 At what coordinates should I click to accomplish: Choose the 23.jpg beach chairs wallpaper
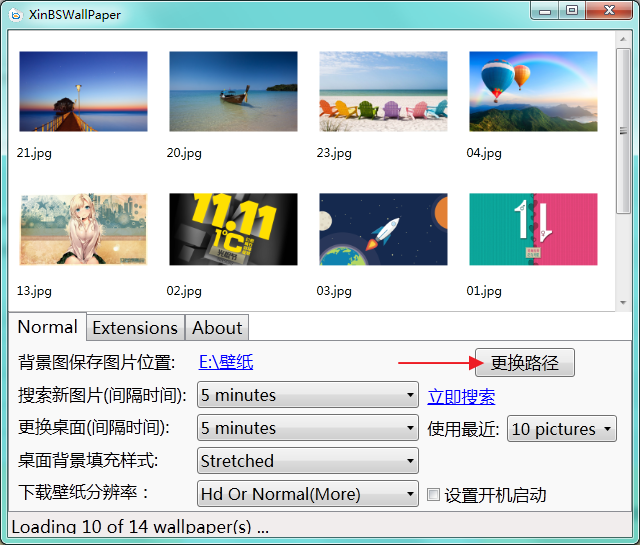click(383, 92)
